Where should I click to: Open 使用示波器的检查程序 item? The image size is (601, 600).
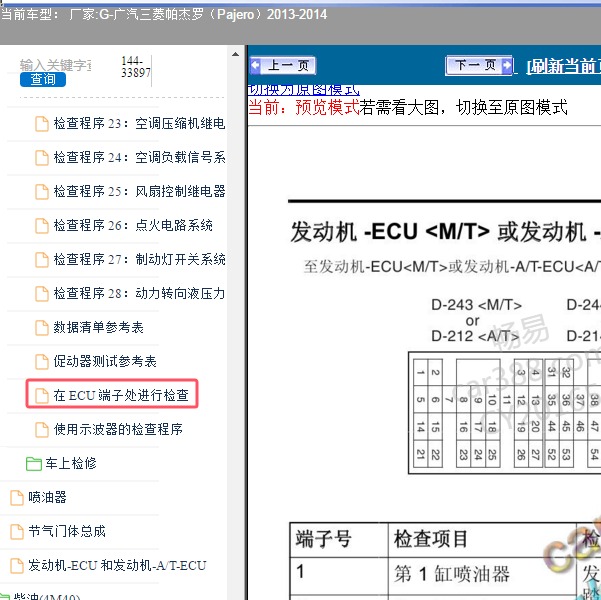(118, 429)
